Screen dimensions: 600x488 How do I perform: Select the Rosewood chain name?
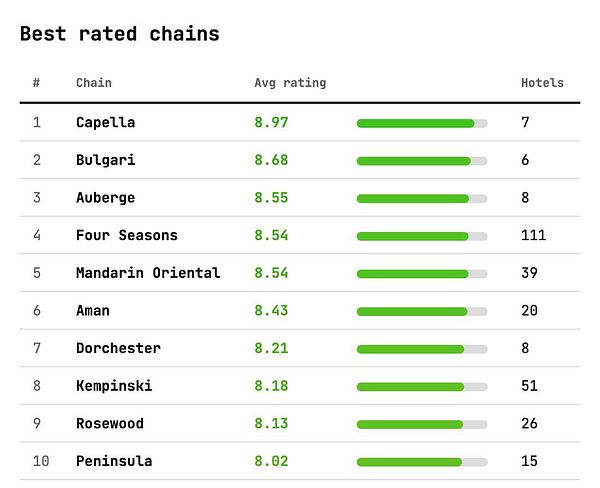(x=110, y=423)
